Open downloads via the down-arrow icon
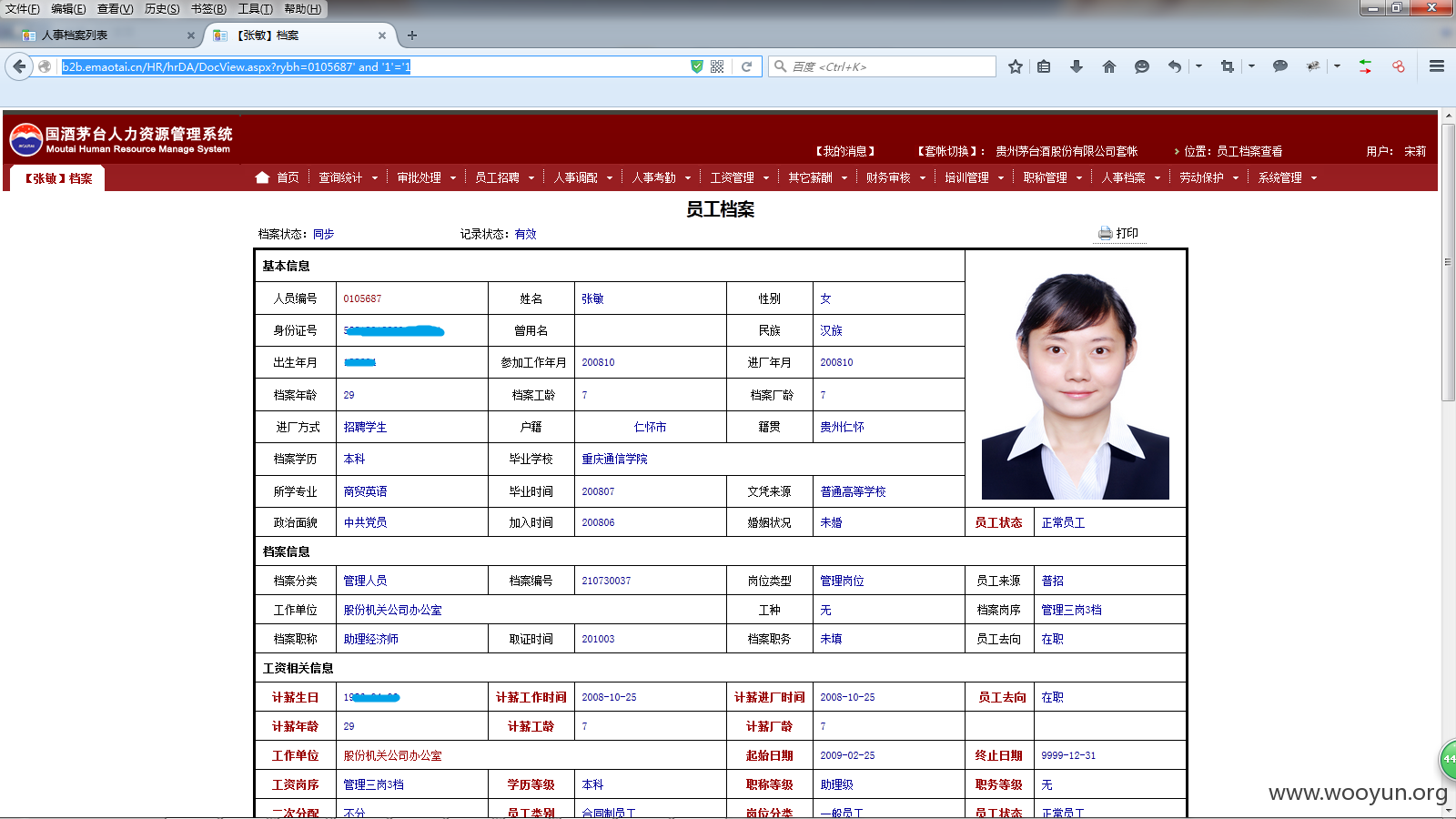 click(x=1077, y=66)
